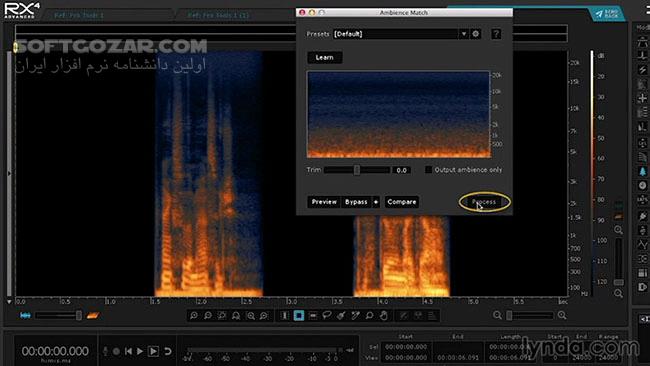
Task: Click the waveform view icon beside opacity slider
Action: 25,316
